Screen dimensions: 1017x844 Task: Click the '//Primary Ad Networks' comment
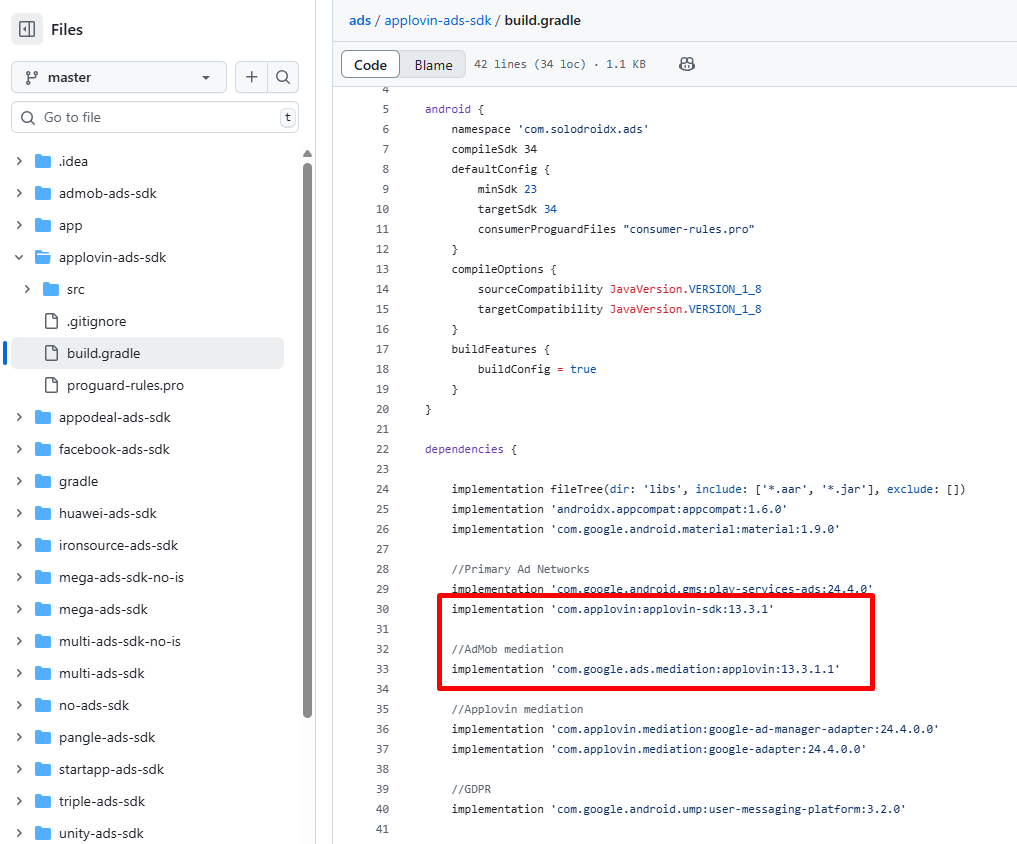click(520, 569)
